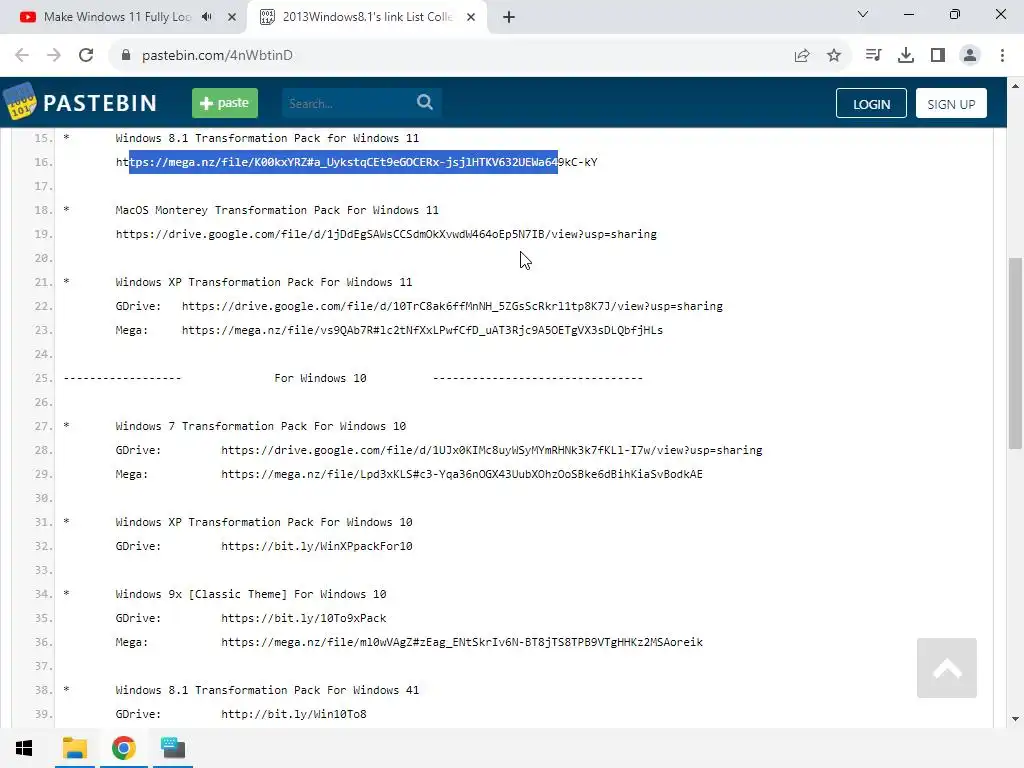Open the media control playlist icon
This screenshot has width=1024, height=768.
pyautogui.click(x=873, y=56)
